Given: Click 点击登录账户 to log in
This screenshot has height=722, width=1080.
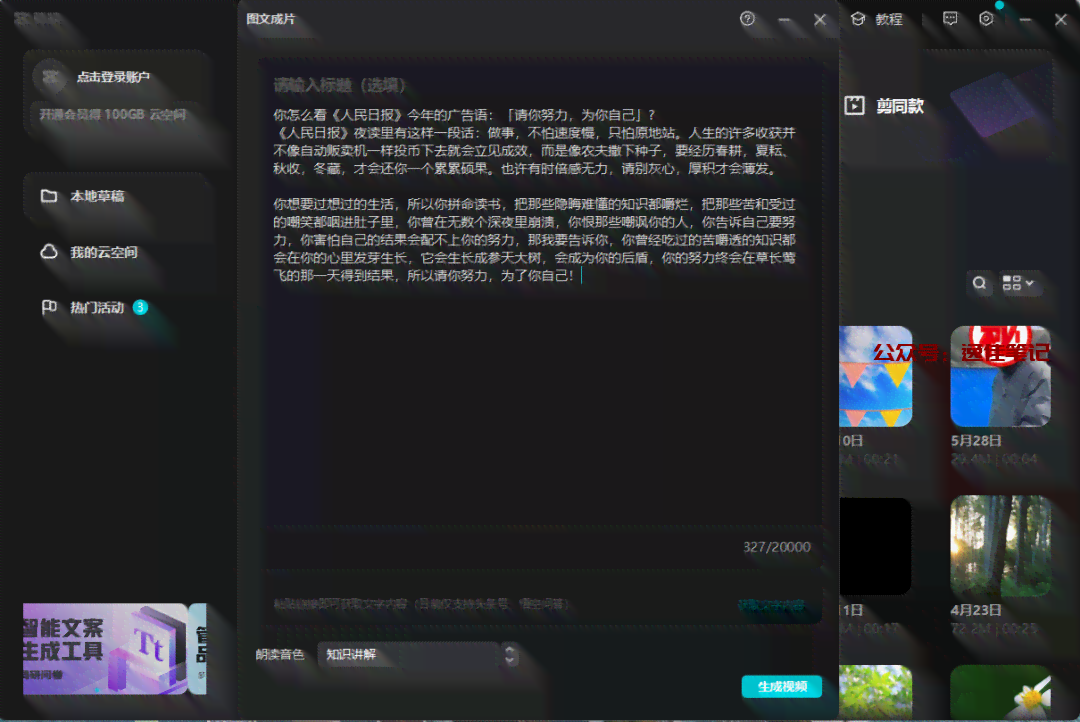Looking at the screenshot, I should [x=113, y=77].
